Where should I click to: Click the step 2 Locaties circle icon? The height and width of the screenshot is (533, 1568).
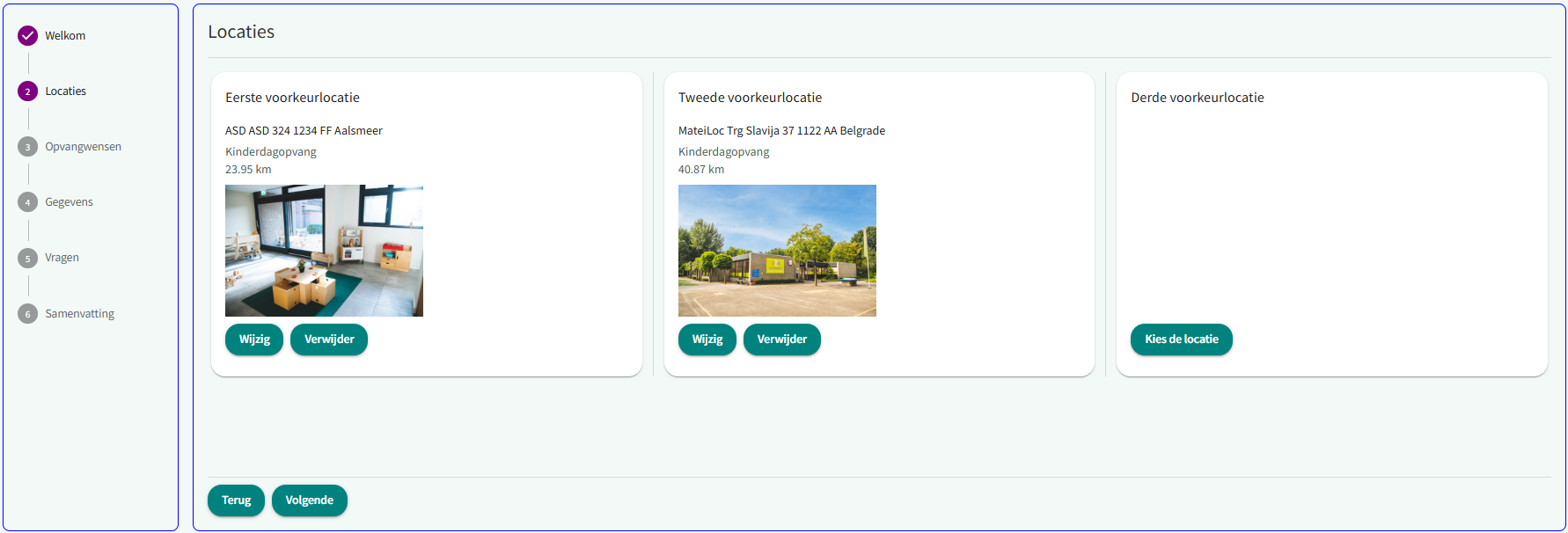[27, 91]
